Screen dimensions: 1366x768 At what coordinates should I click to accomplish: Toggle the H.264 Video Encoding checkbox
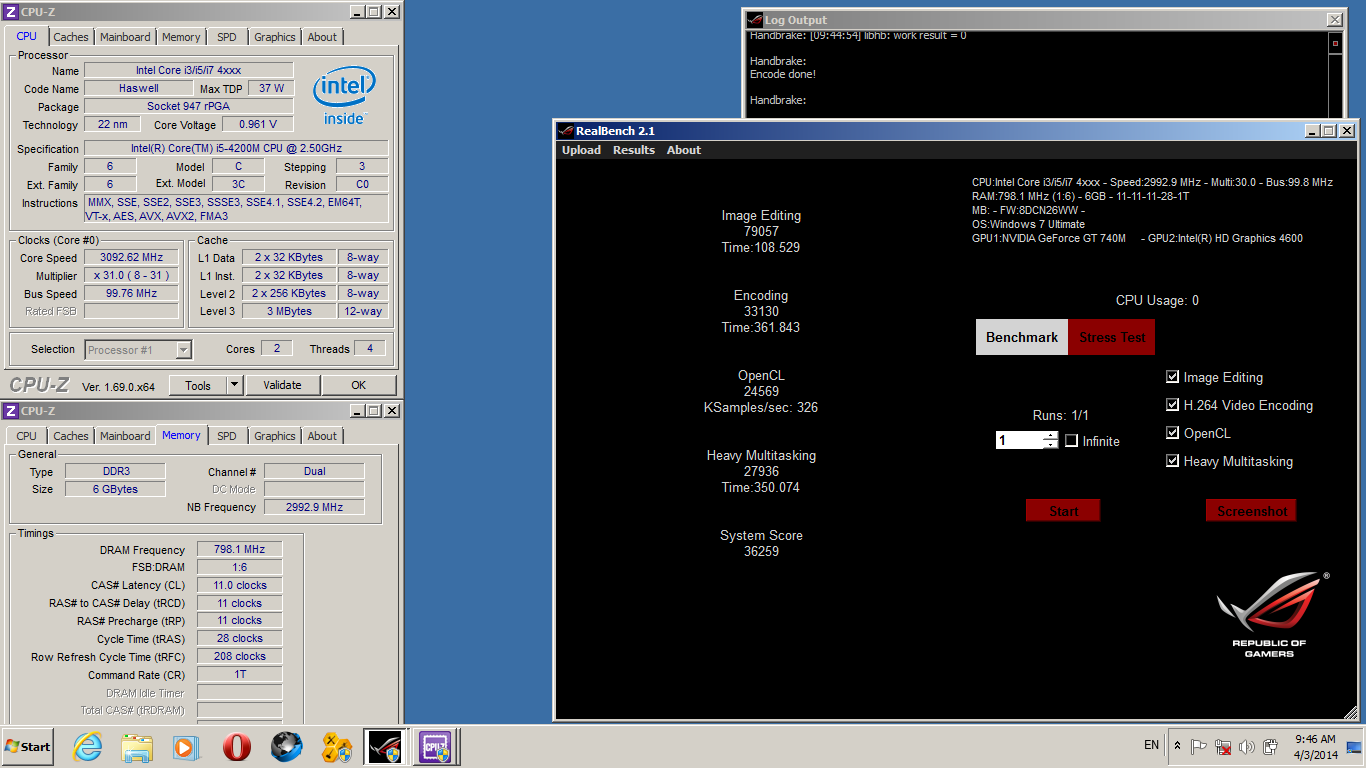point(1173,405)
